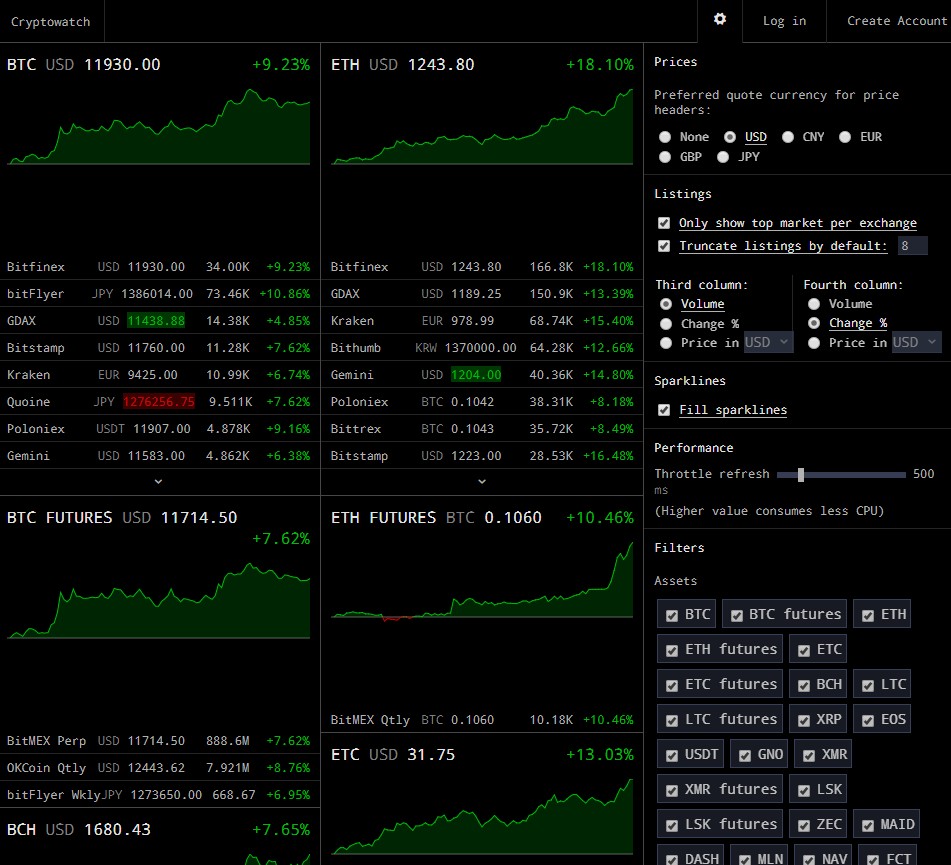Set fourth column to show Volume
Viewport: 951px width, 865px height.
815,303
